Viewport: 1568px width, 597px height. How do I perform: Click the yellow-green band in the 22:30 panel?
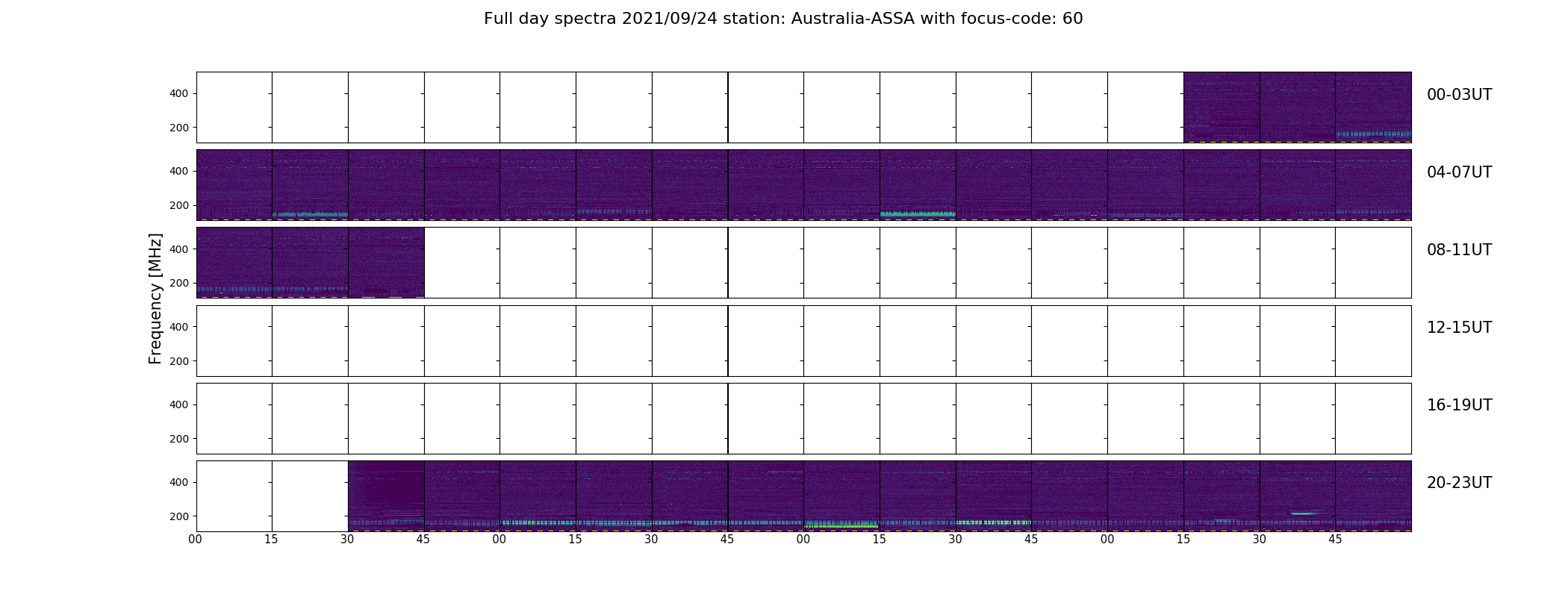coord(993,522)
